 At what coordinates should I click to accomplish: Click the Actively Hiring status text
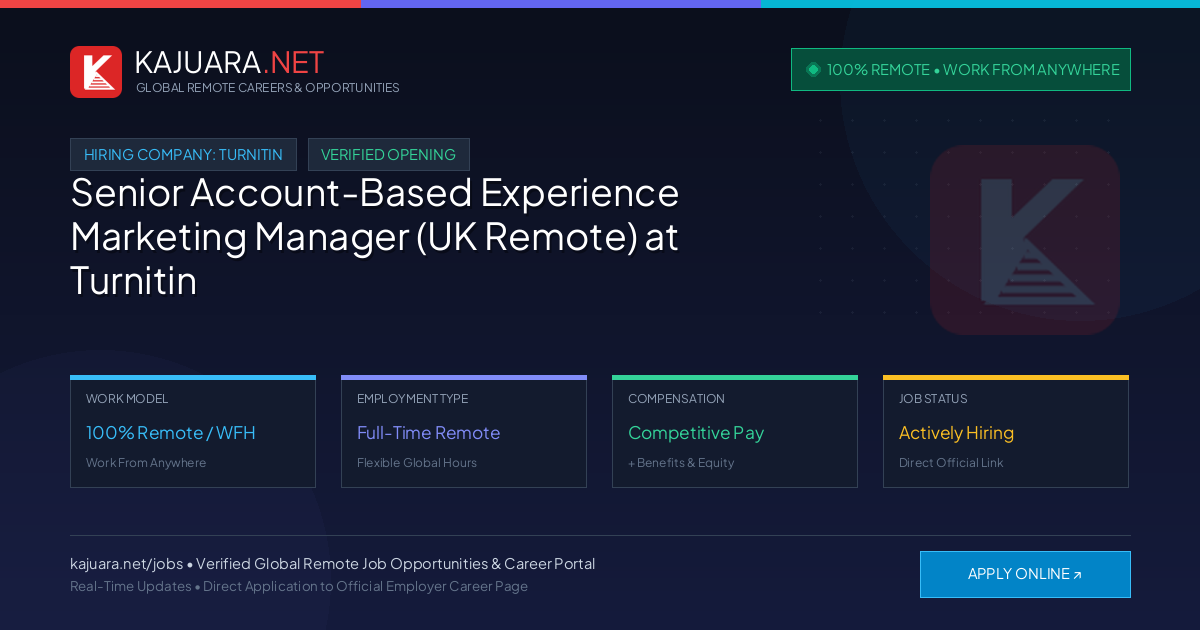(x=956, y=433)
